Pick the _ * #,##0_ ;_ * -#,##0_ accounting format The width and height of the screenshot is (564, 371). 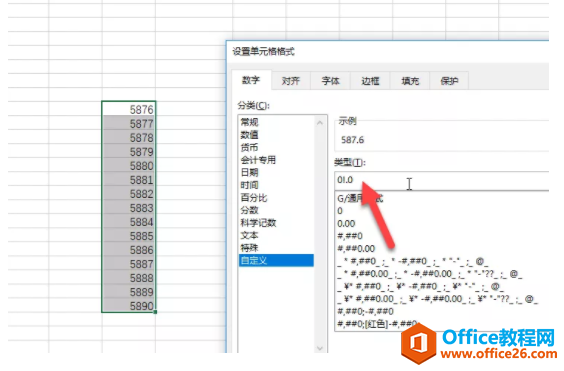[x=413, y=262]
